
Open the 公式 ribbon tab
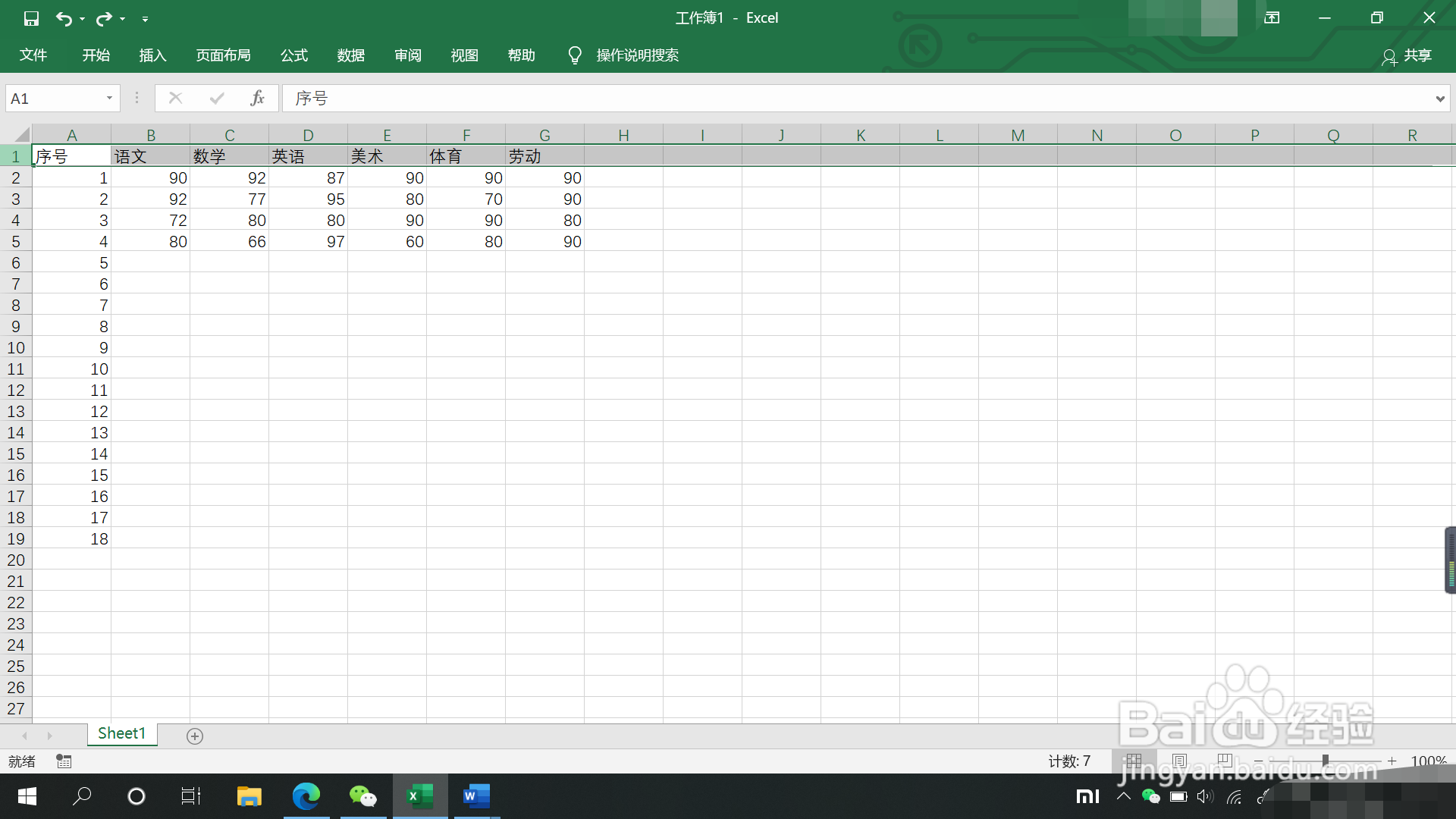click(294, 55)
